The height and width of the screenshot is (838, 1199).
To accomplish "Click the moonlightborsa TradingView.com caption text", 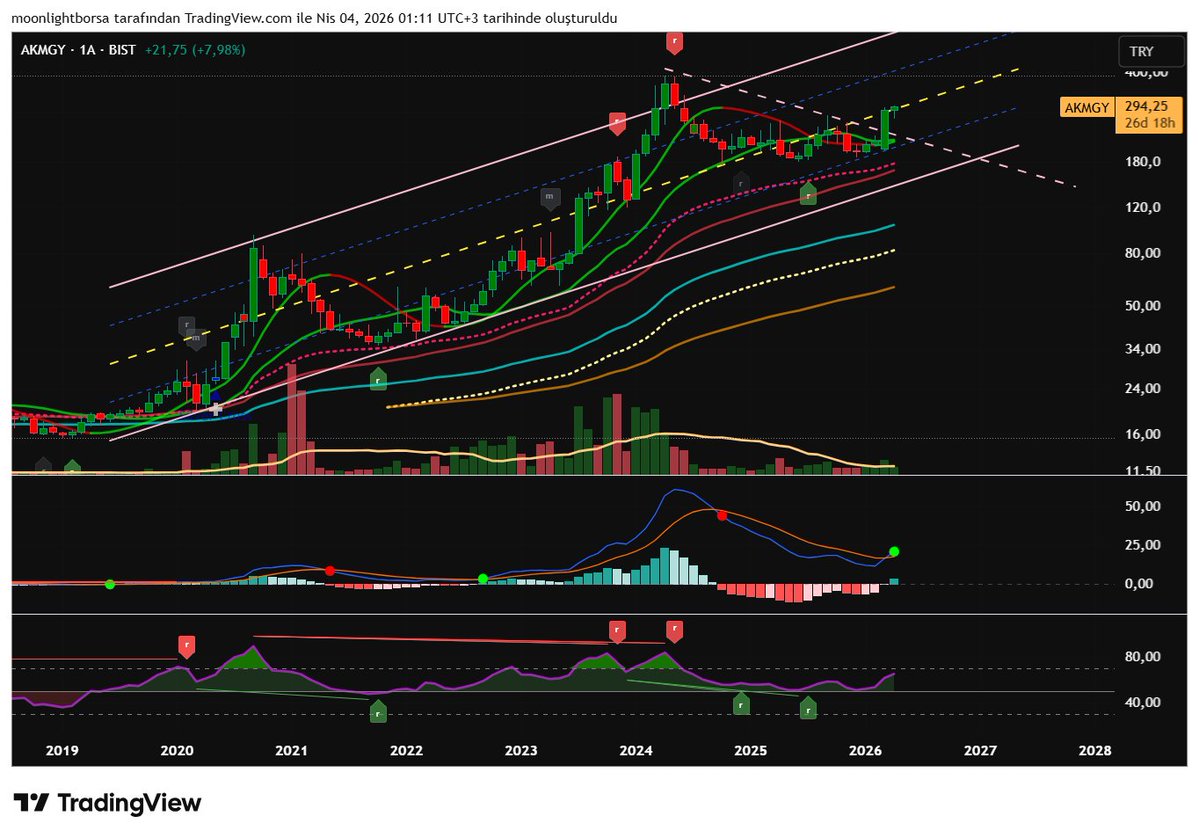I will pos(314,18).
